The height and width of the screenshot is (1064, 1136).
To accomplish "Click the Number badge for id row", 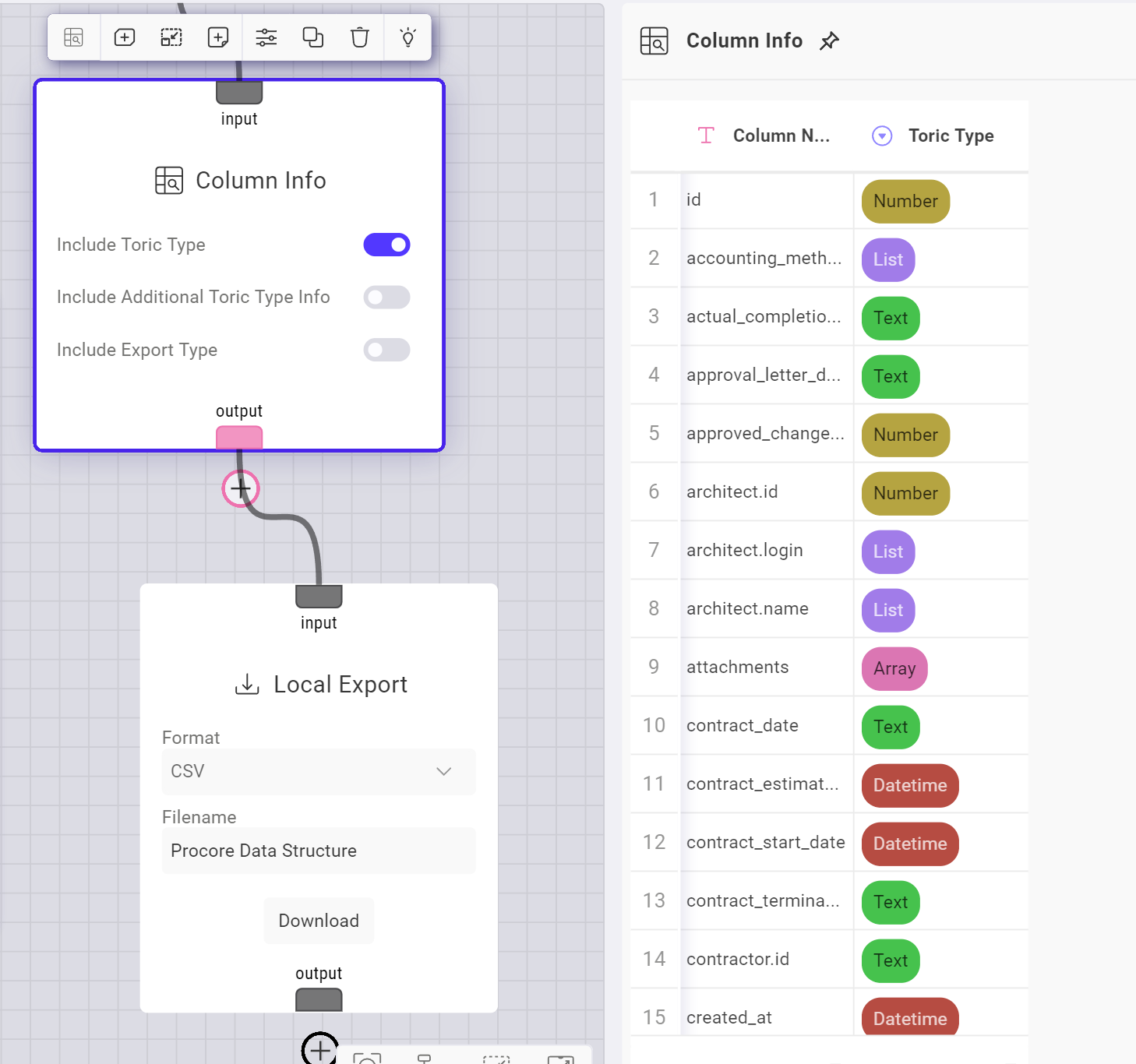I will (905, 202).
